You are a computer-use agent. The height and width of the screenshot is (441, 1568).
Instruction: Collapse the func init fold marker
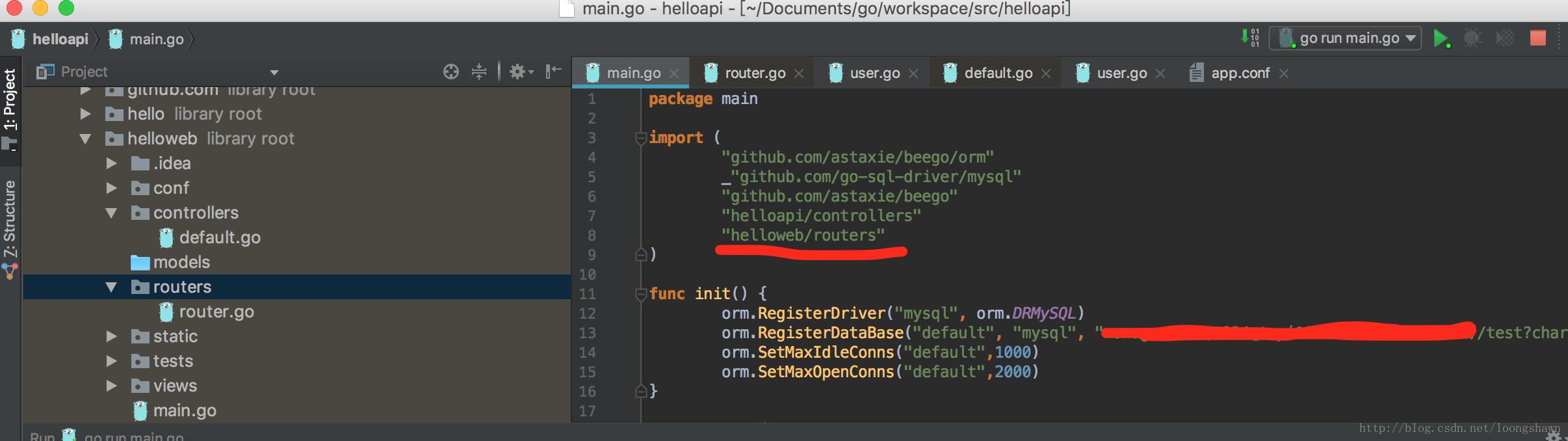pyautogui.click(x=640, y=294)
